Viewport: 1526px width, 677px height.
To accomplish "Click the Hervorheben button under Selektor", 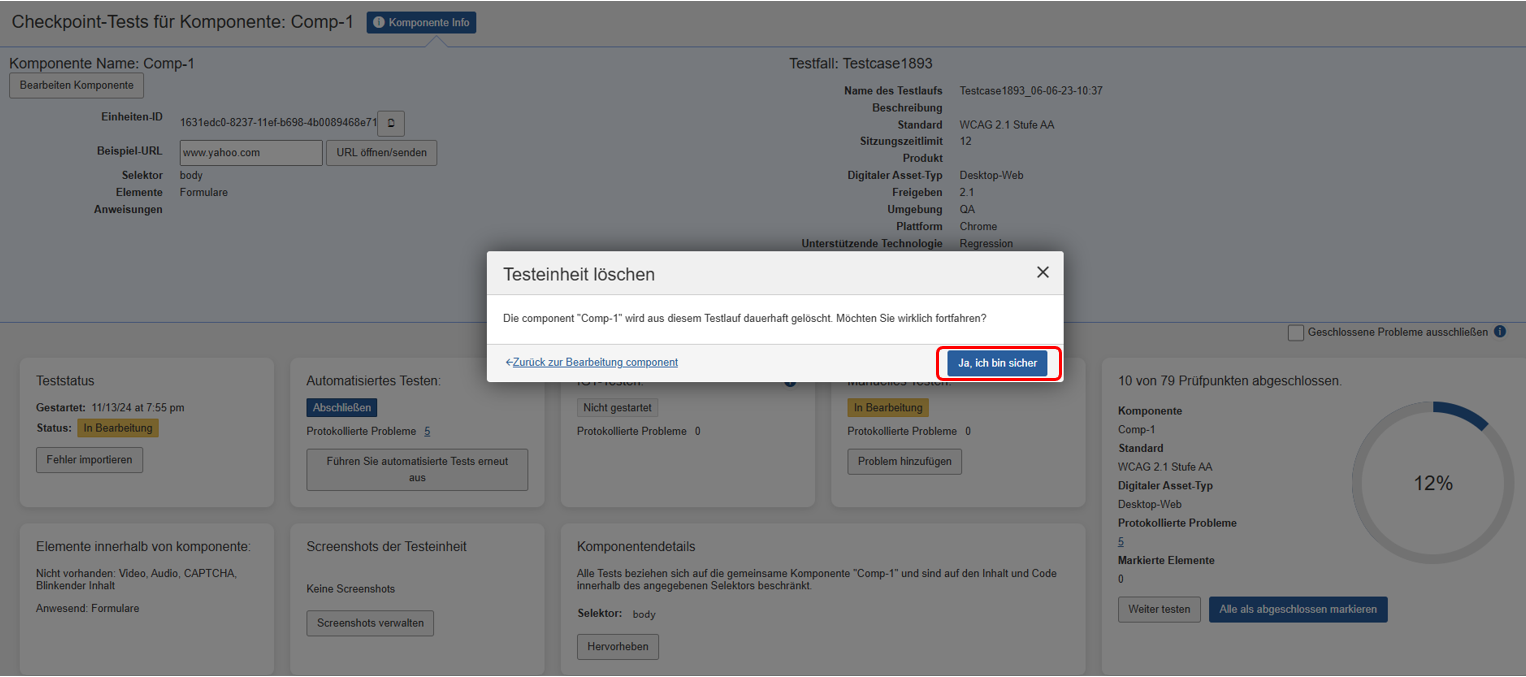I will pos(617,646).
